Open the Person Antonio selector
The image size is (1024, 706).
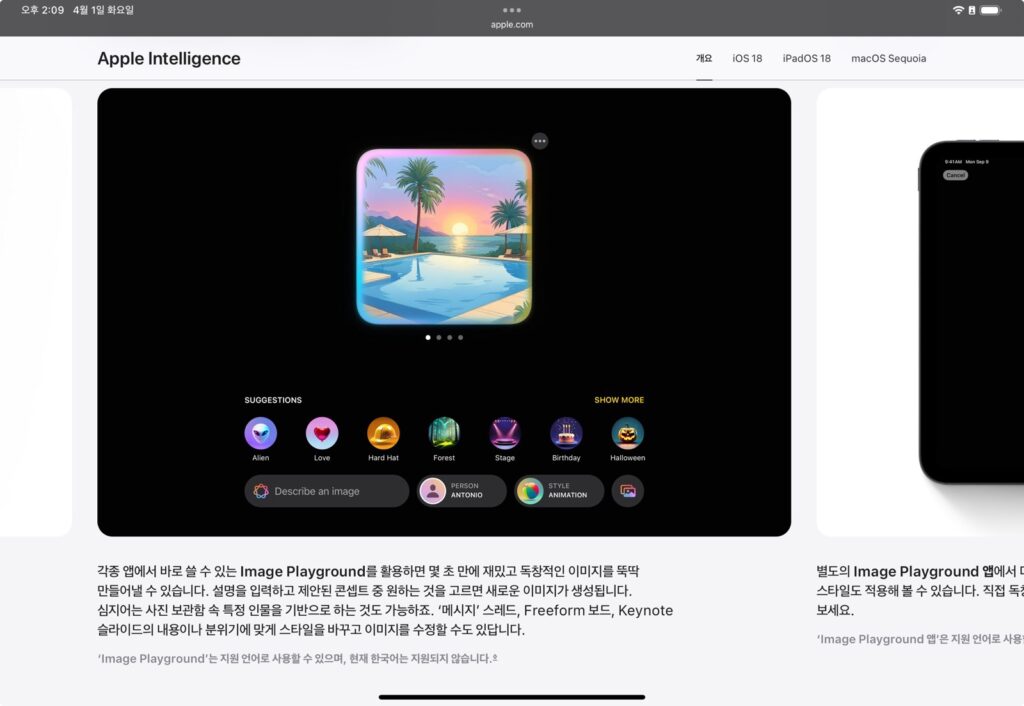pos(462,491)
